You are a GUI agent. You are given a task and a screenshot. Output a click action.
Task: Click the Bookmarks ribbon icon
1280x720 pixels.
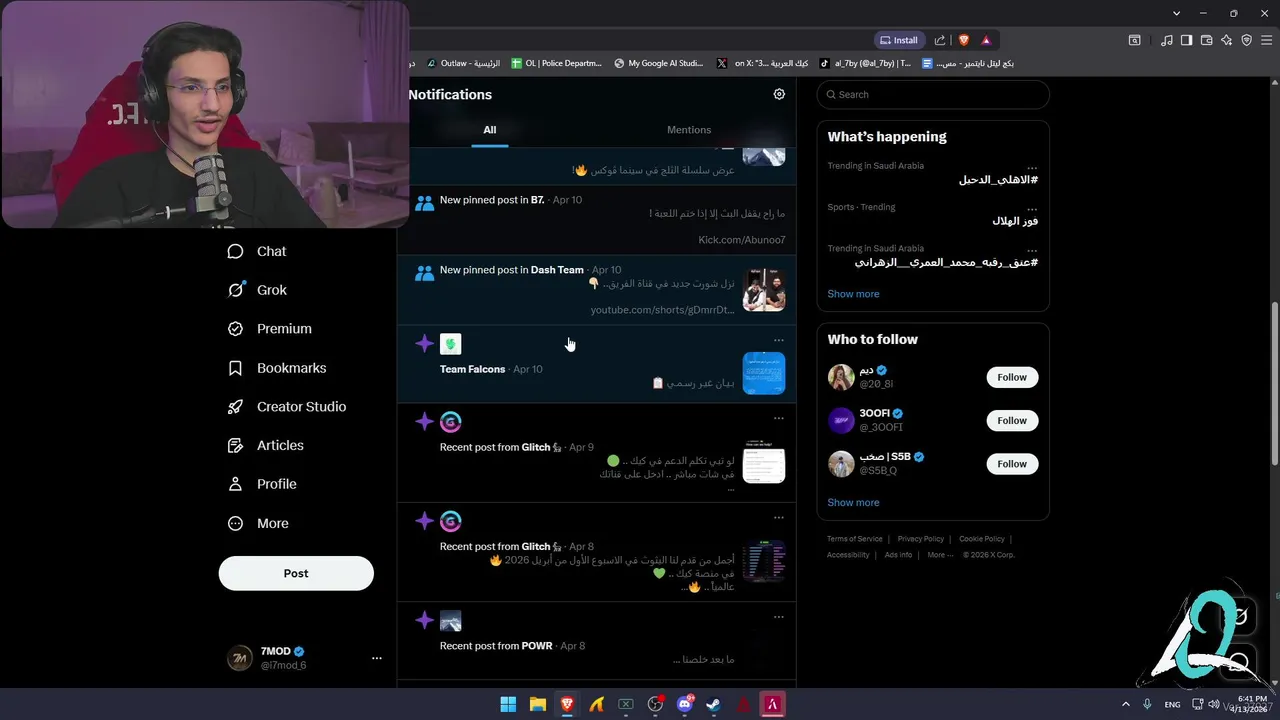235,368
